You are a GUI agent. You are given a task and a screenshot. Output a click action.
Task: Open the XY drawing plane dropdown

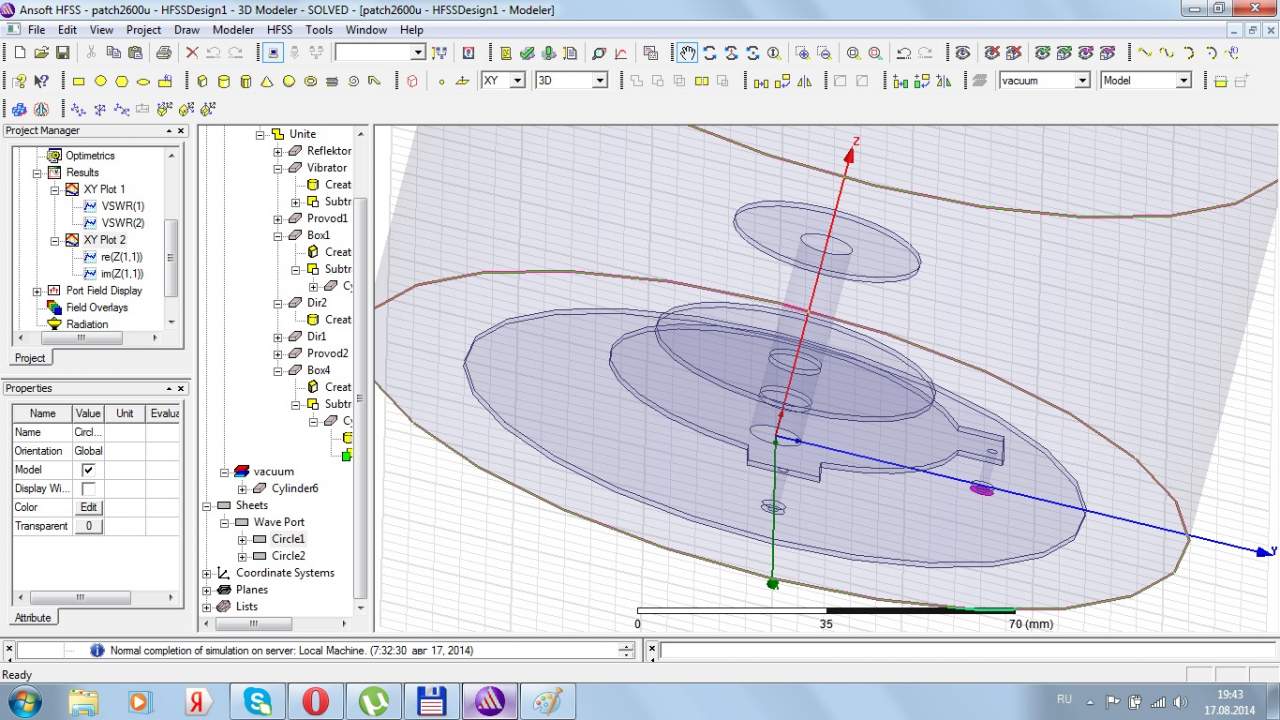point(517,81)
